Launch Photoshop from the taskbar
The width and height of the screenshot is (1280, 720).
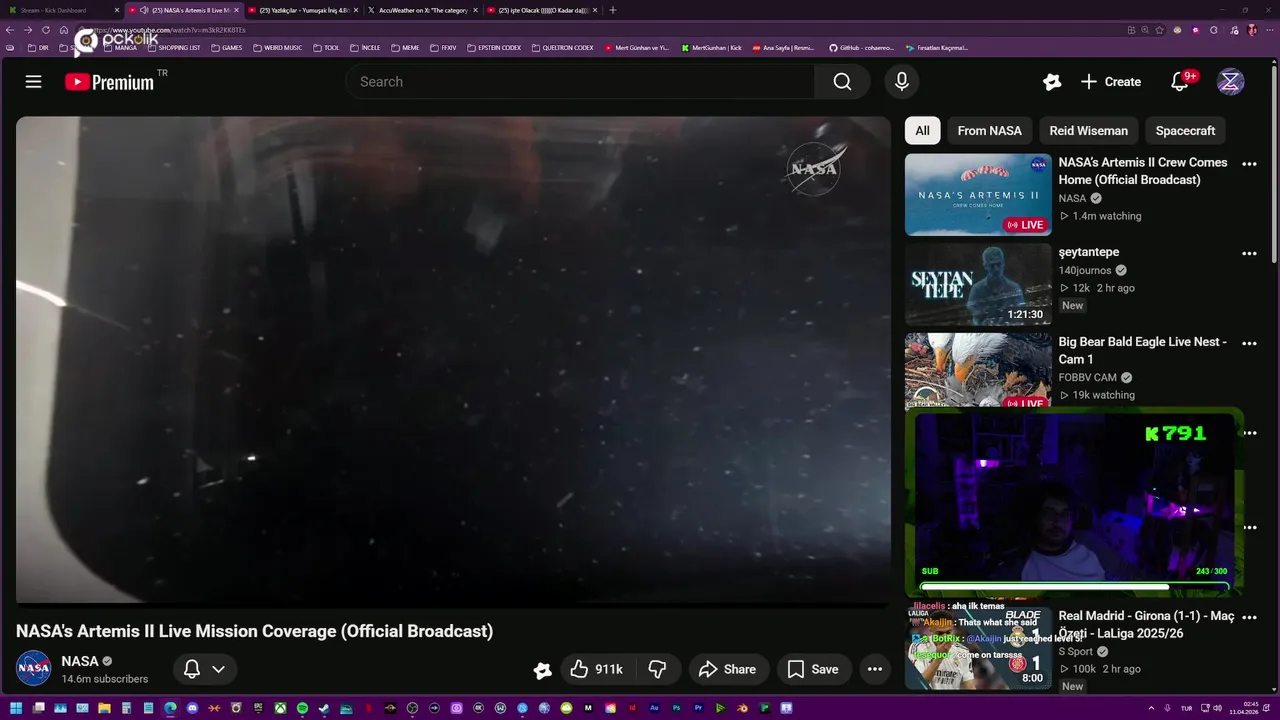[x=676, y=708]
